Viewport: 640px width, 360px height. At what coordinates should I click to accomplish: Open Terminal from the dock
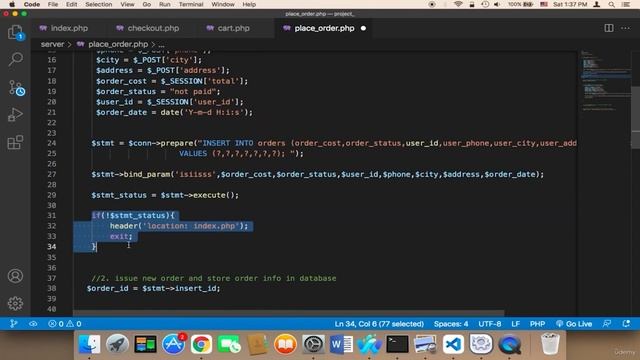pos(397,344)
